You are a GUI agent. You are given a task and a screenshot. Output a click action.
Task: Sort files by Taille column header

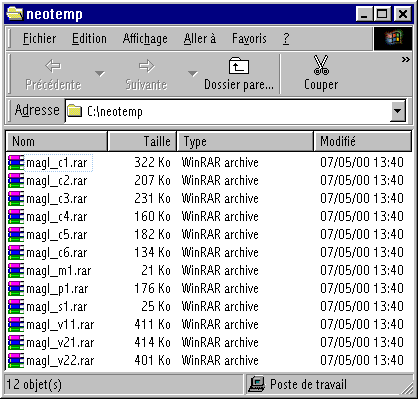coord(142,141)
